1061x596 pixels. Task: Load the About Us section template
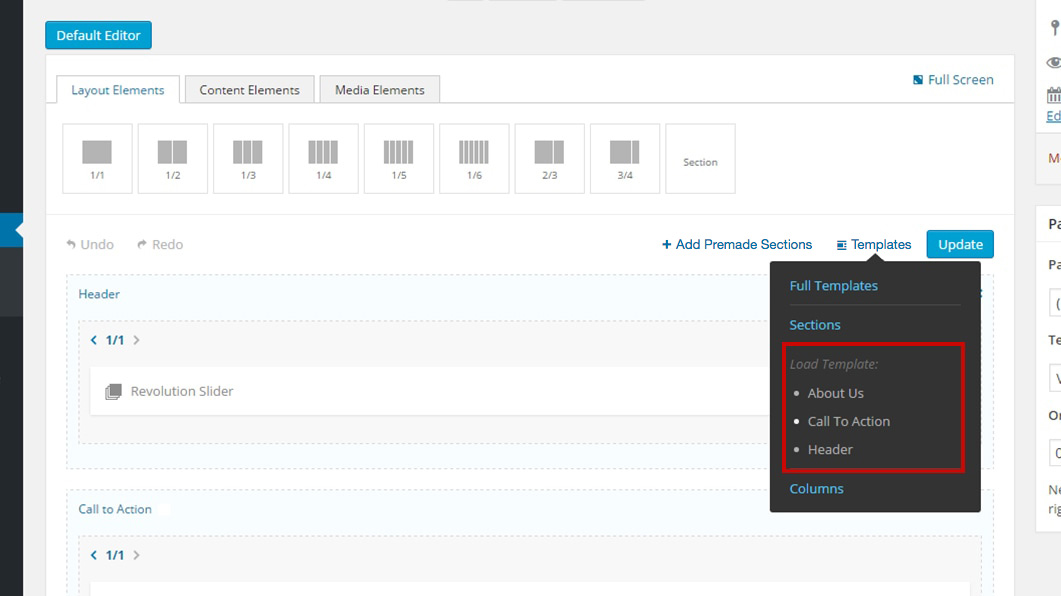836,393
